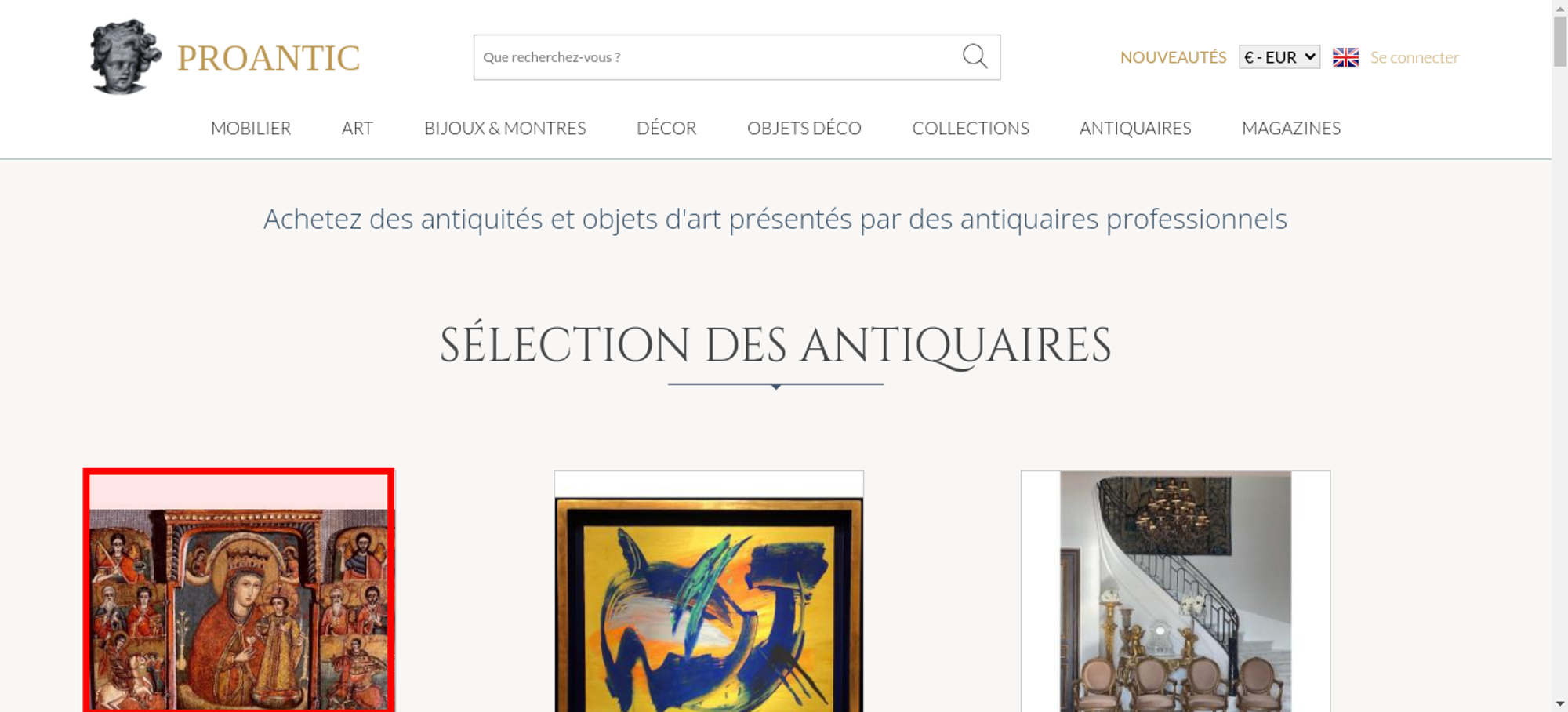Focus the 'Que recherchez-vous ?' search field

[x=717, y=57]
